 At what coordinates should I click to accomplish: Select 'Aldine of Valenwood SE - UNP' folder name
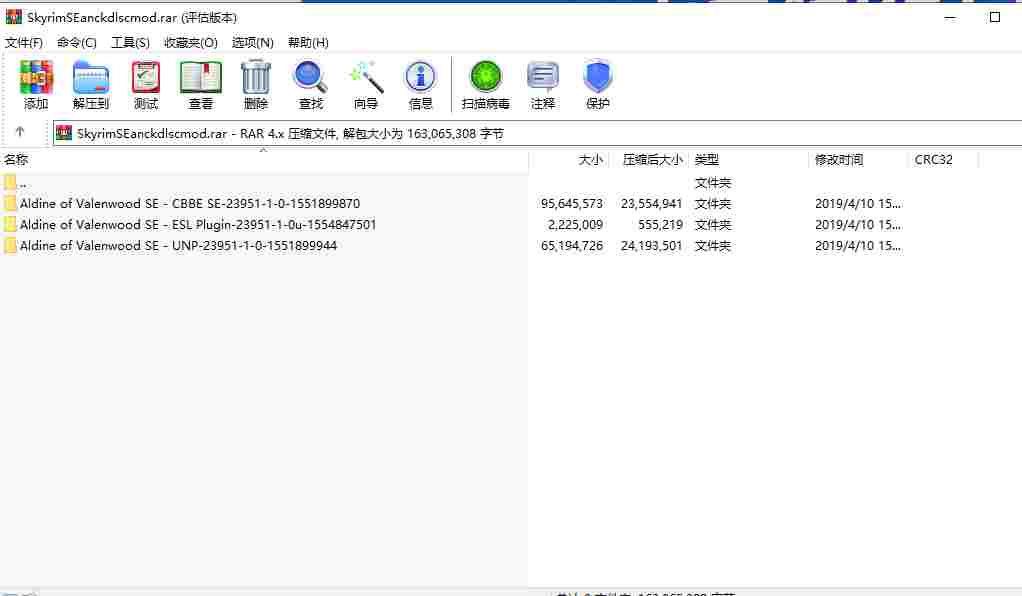(x=179, y=246)
